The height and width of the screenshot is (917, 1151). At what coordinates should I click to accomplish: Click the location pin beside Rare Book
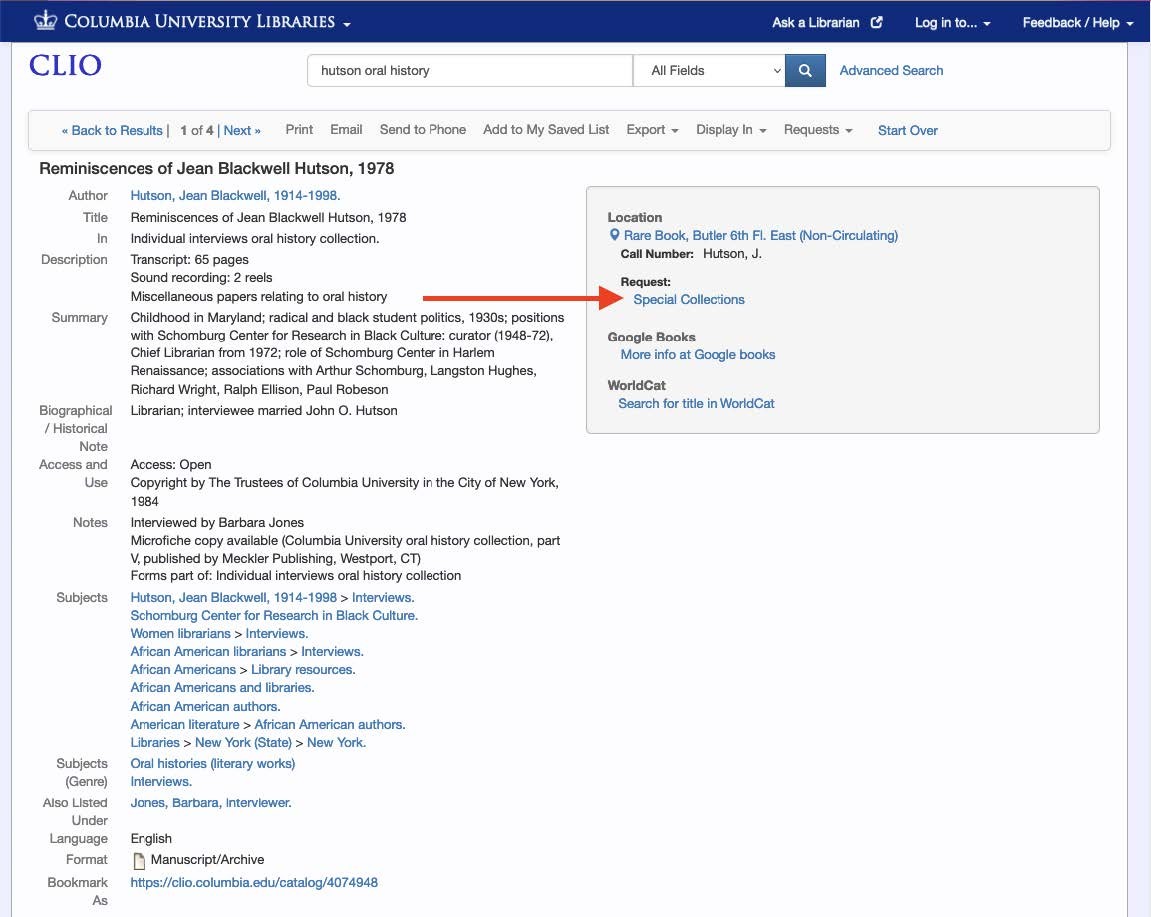click(x=615, y=235)
